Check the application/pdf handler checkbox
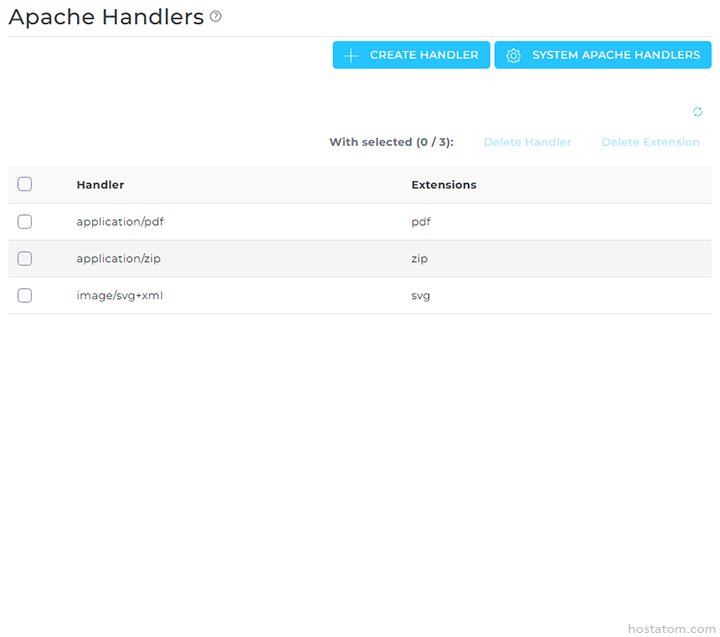This screenshot has height=637, width=720. (x=25, y=222)
